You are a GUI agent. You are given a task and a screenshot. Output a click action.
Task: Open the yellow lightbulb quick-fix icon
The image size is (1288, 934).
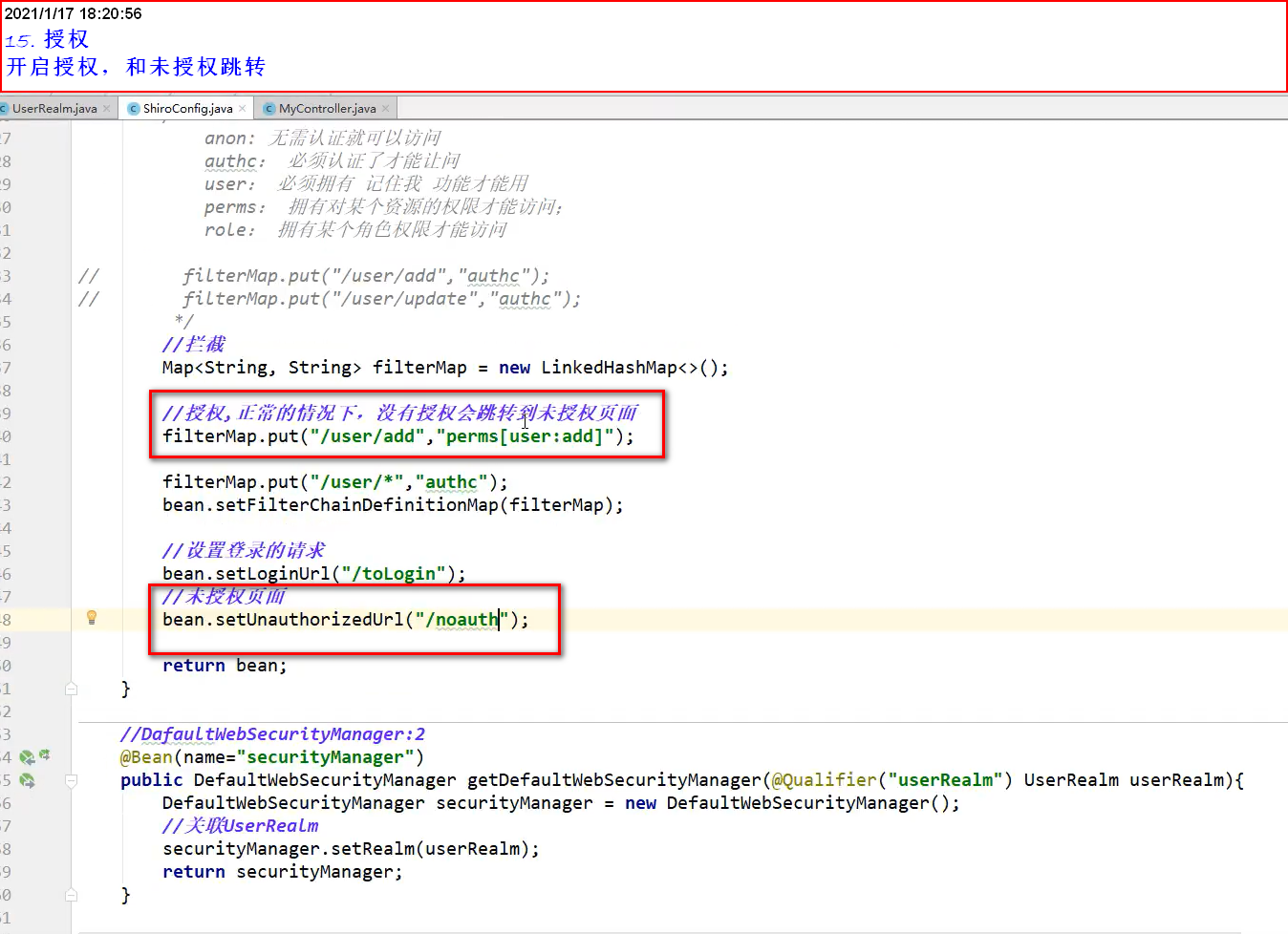(92, 618)
